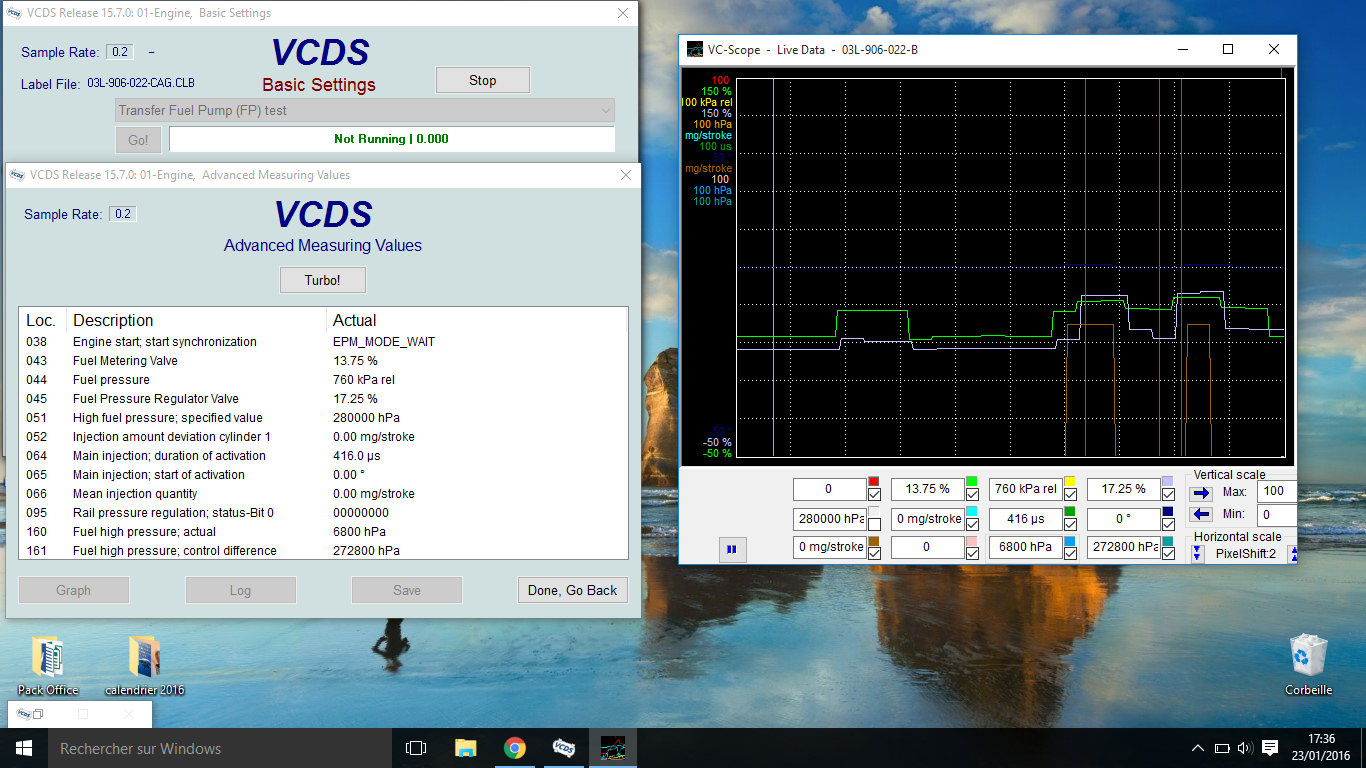This screenshot has height=768, width=1366.
Task: Switch to VCDS via its taskbar icon
Action: tap(564, 748)
